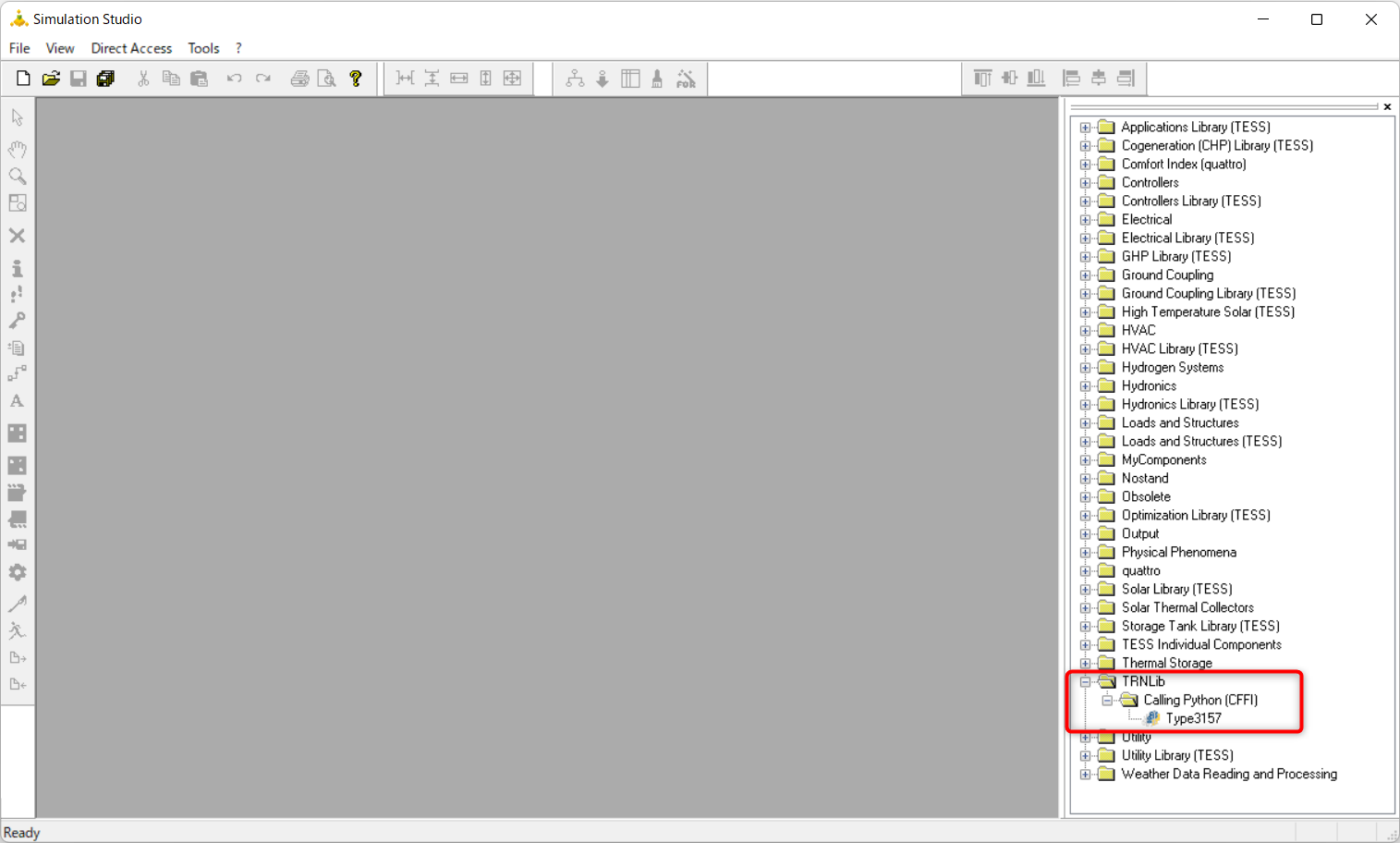Click the New file icon
This screenshot has width=1400, height=843.
pos(23,79)
